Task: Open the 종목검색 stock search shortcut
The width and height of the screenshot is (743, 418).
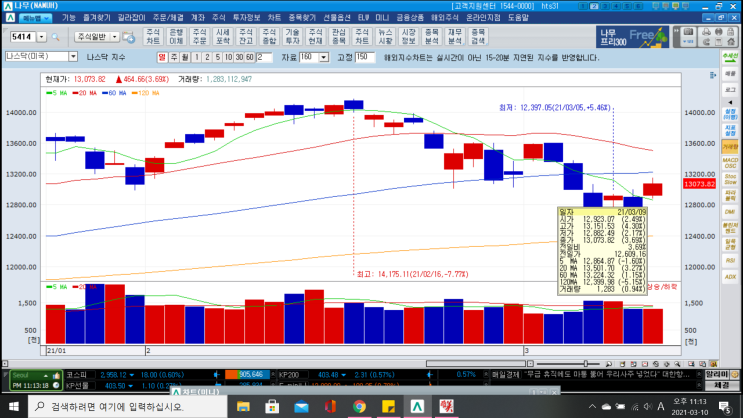Action: pos(478,36)
